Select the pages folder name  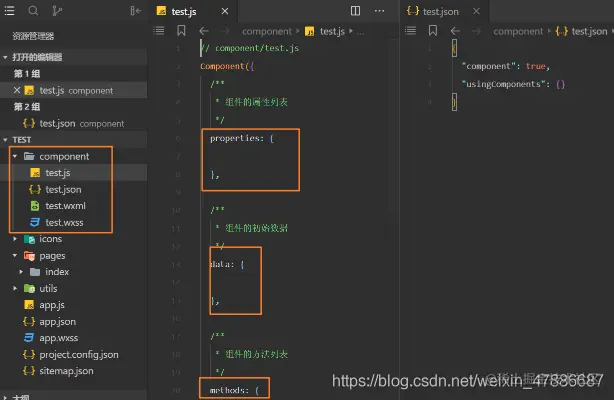52,256
